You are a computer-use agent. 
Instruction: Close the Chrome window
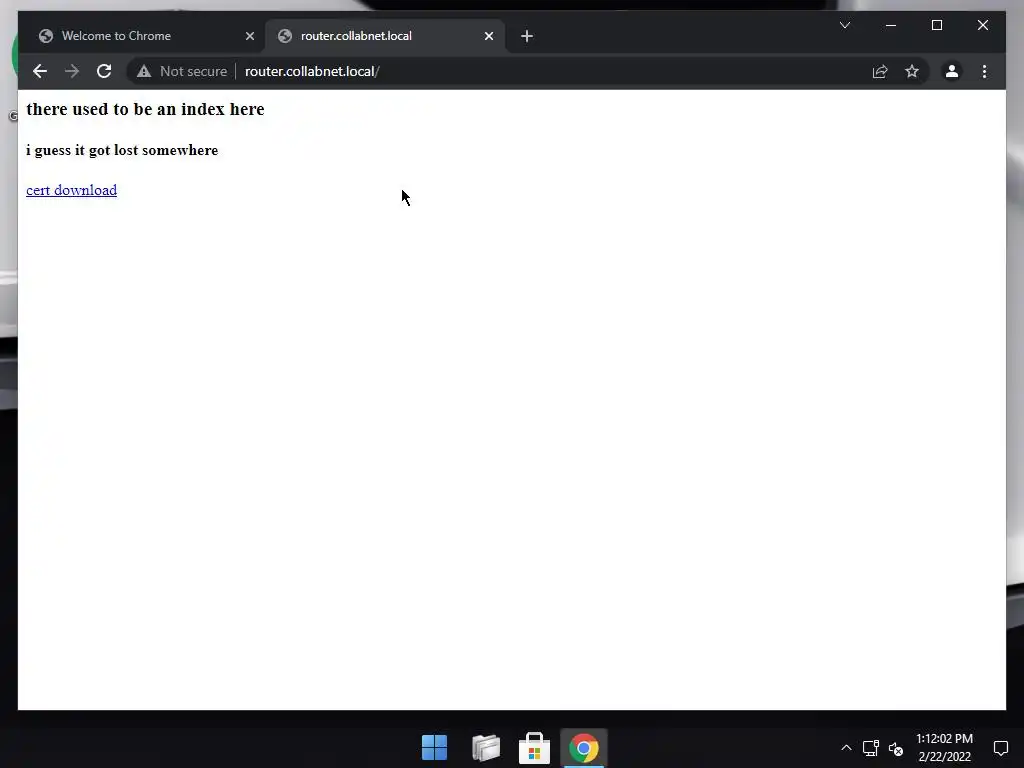tap(982, 25)
